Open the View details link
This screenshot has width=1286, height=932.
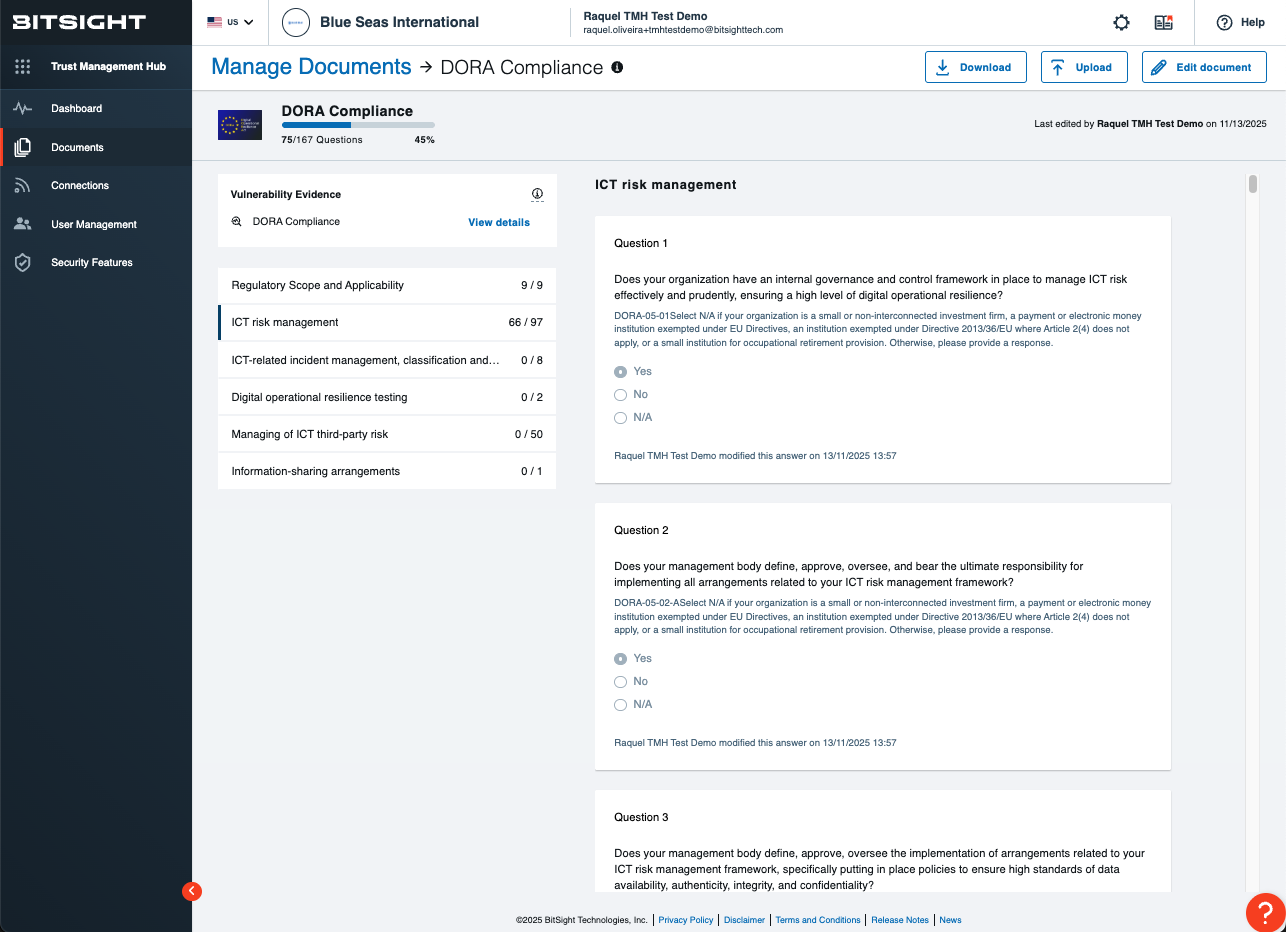point(498,222)
